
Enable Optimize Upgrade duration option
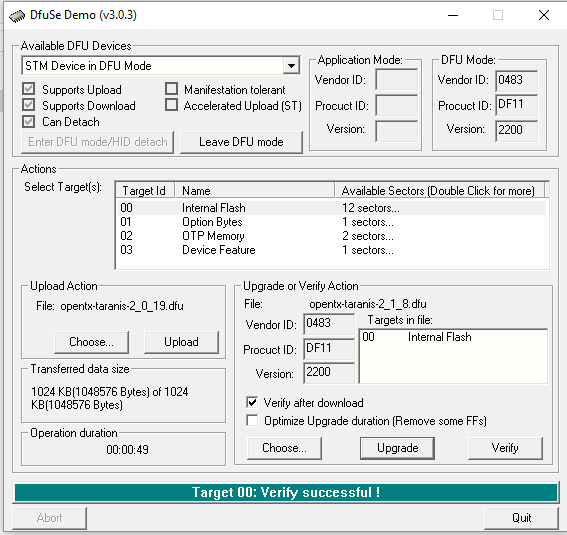(x=252, y=420)
